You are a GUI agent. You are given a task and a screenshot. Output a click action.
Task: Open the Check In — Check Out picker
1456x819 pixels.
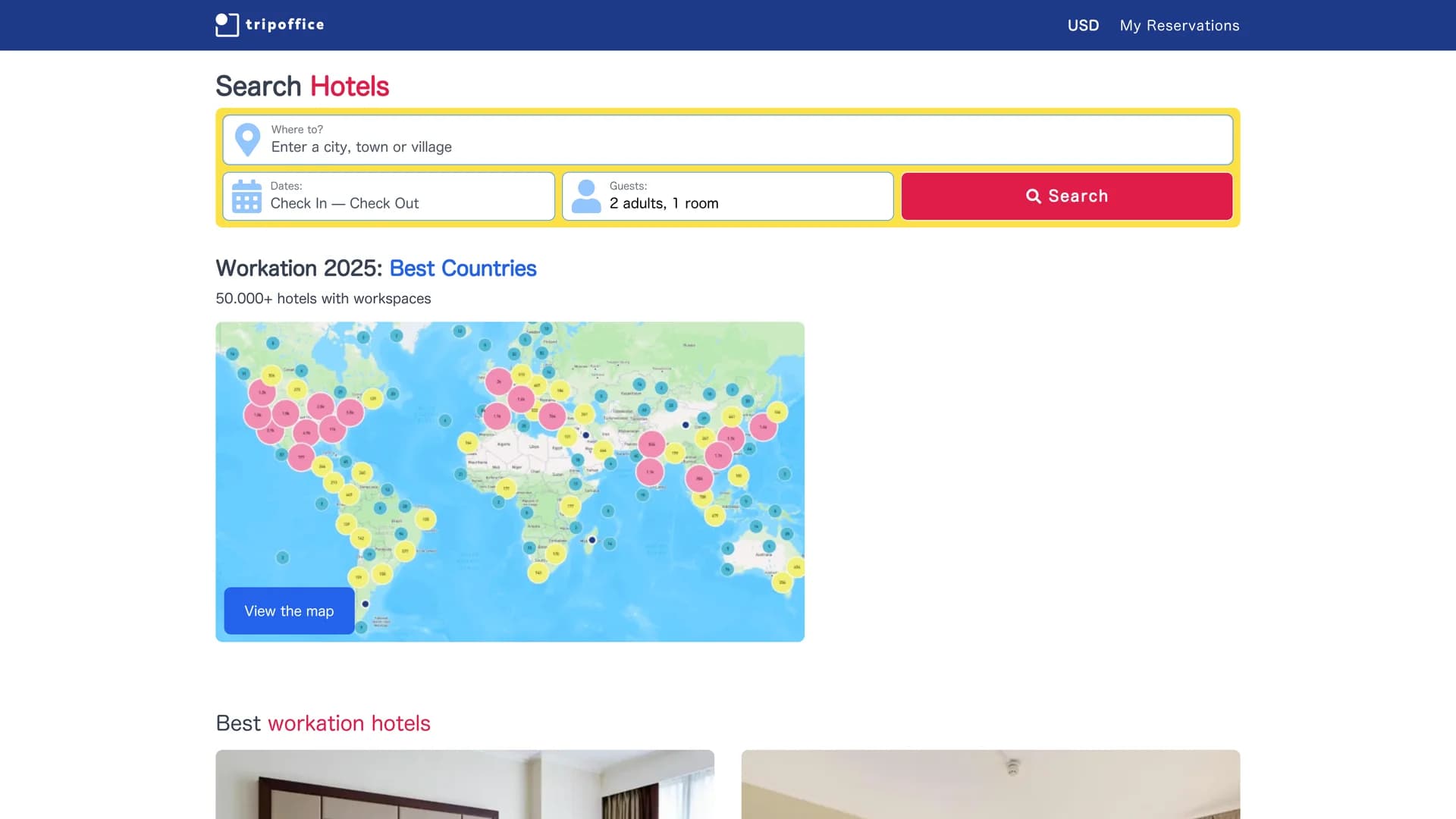click(389, 196)
